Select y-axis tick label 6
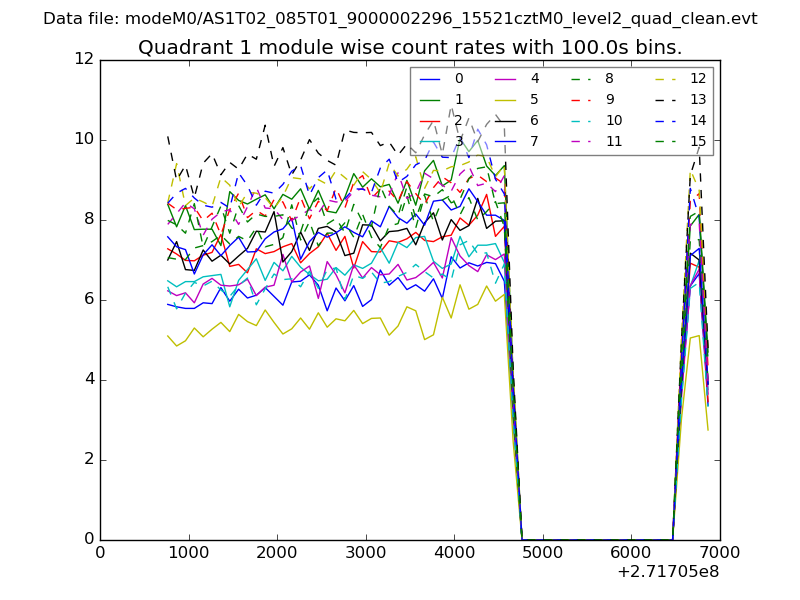 coord(89,300)
